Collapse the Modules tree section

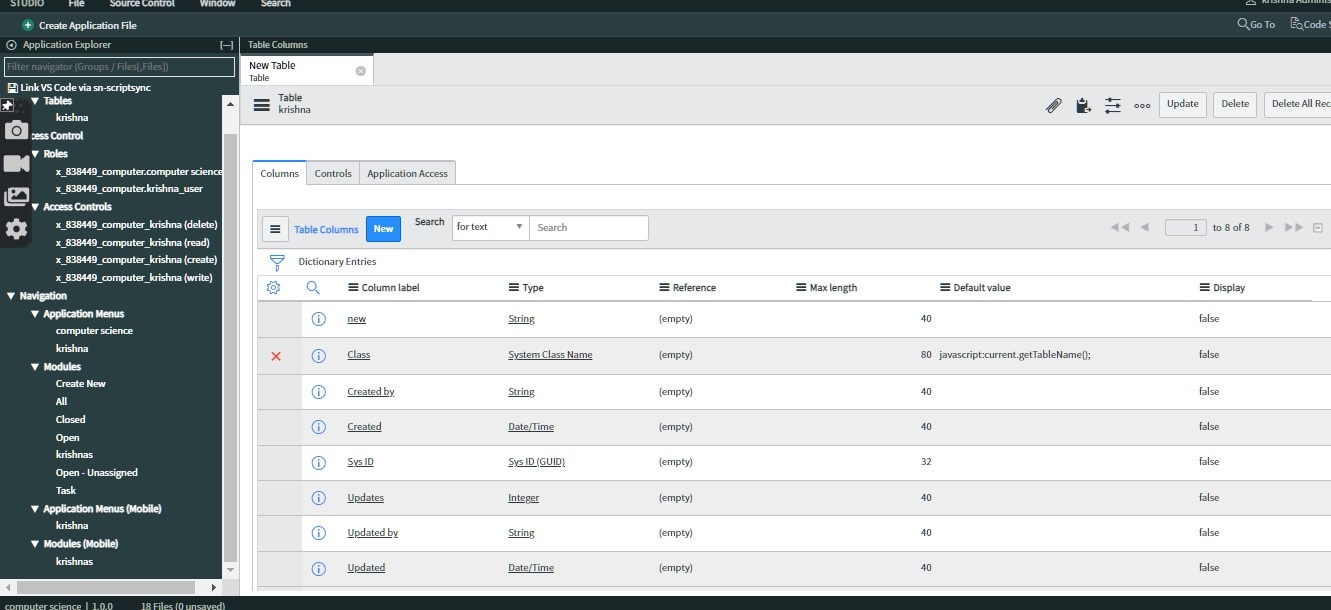click(35, 367)
